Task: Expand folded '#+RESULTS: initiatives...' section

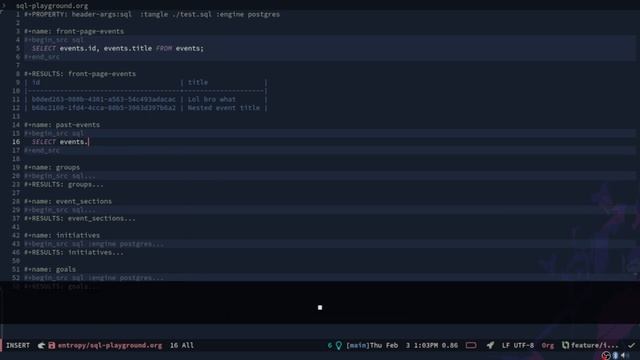Action: [73, 252]
